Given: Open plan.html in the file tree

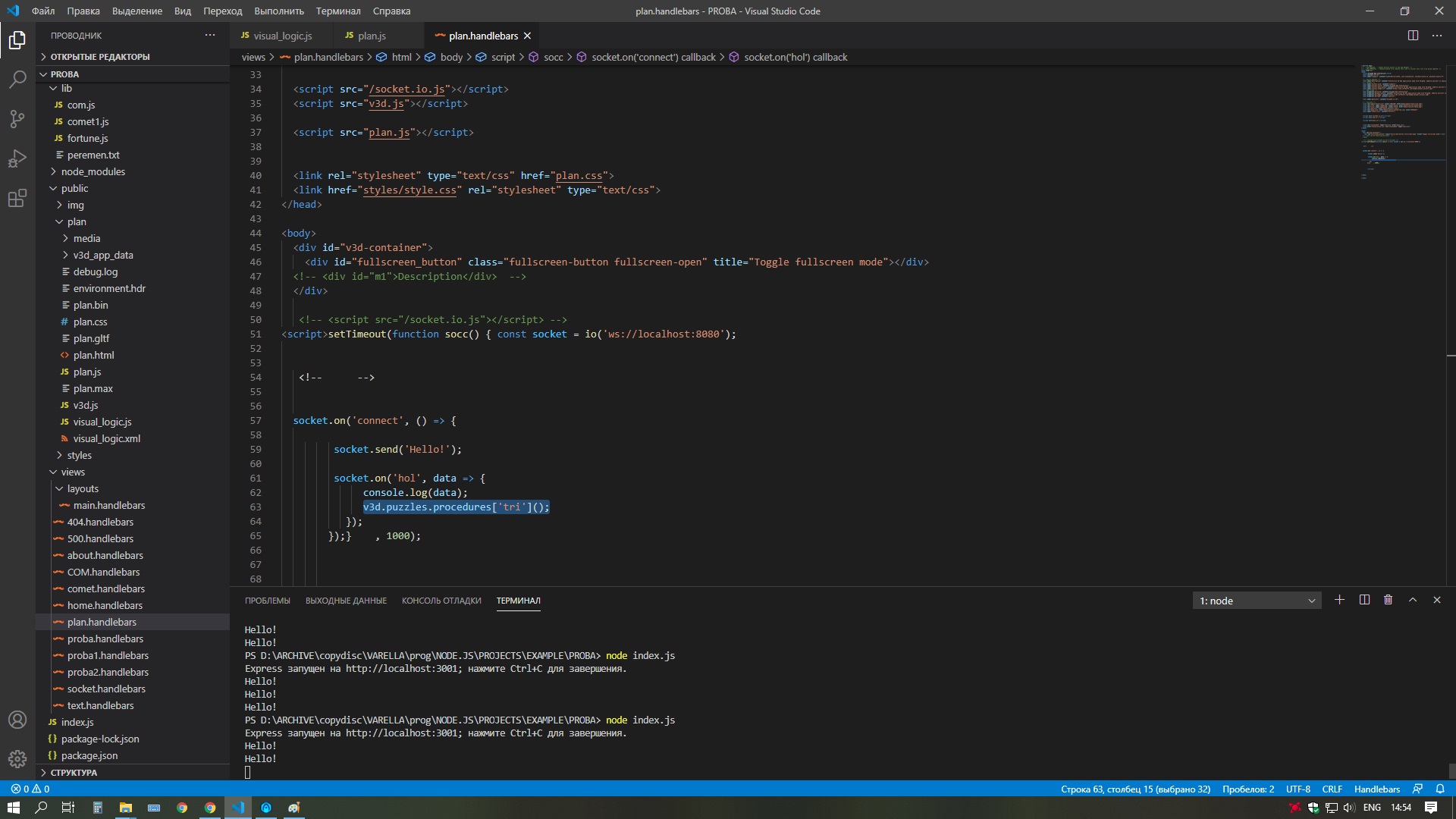Looking at the screenshot, I should 133,355.
